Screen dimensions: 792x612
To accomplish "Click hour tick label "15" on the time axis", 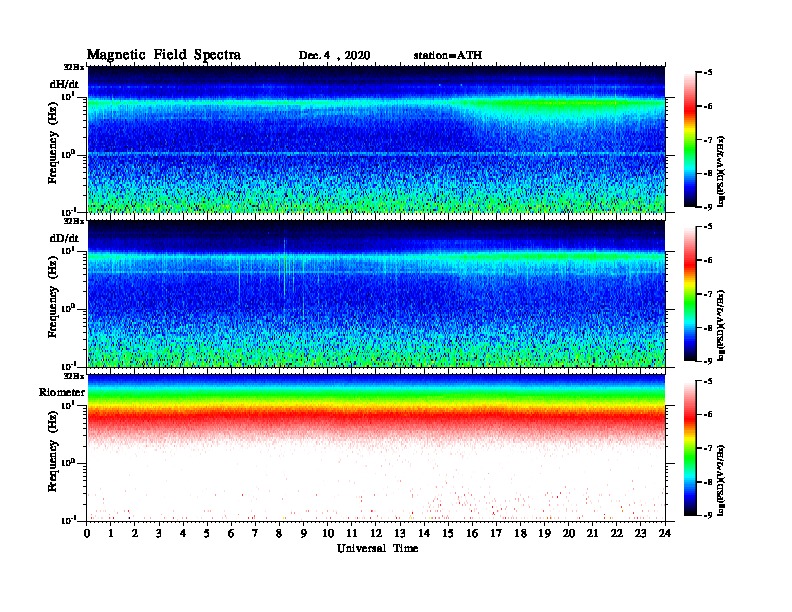I will click(448, 533).
